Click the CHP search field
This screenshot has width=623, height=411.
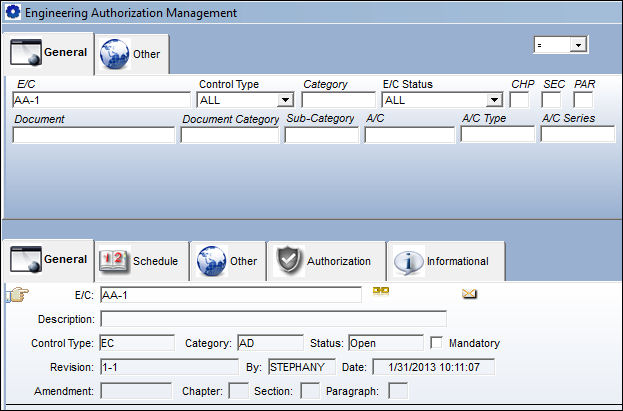pyautogui.click(x=519, y=100)
